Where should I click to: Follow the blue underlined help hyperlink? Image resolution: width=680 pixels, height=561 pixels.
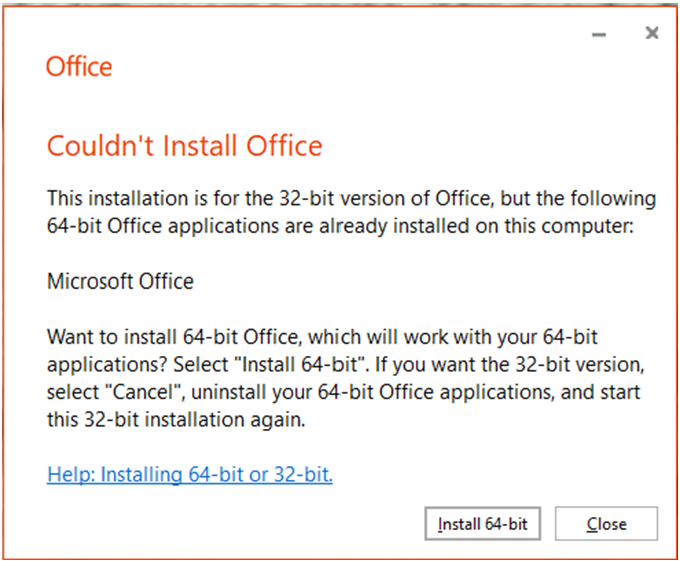pos(190,474)
